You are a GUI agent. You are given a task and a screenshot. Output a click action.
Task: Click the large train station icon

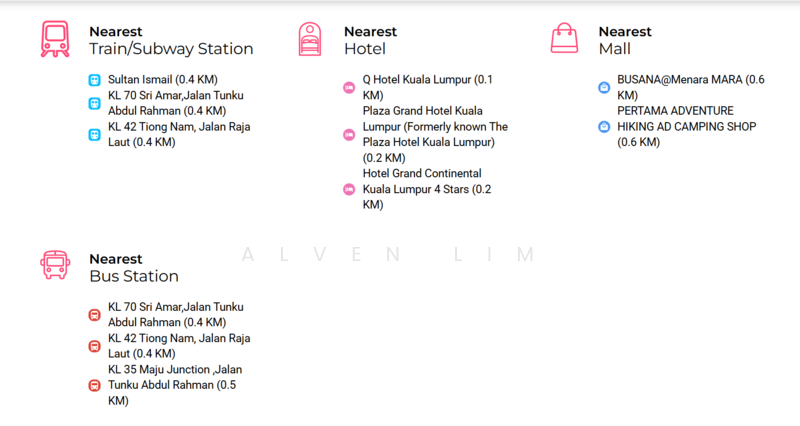(x=55, y=39)
